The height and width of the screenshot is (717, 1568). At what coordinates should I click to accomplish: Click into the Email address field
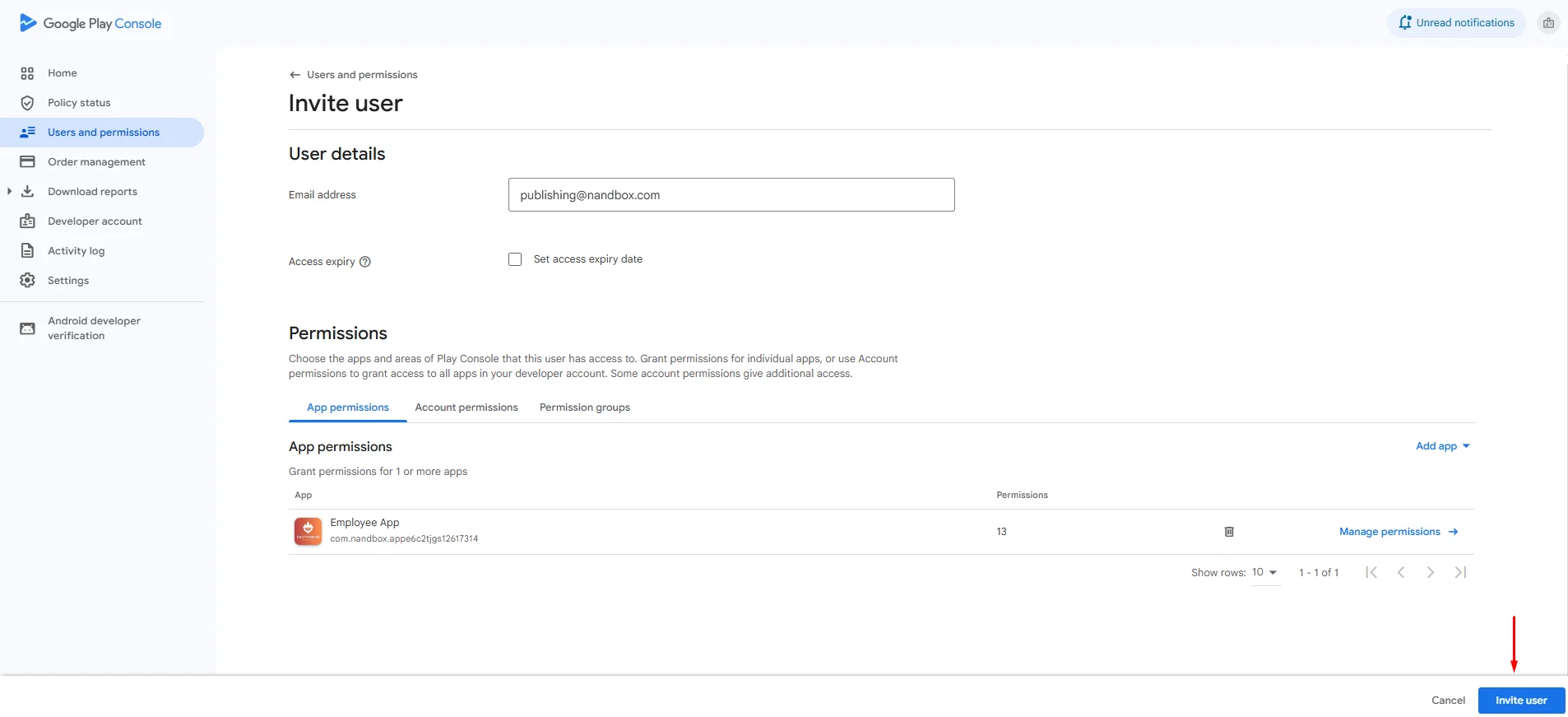pos(731,195)
